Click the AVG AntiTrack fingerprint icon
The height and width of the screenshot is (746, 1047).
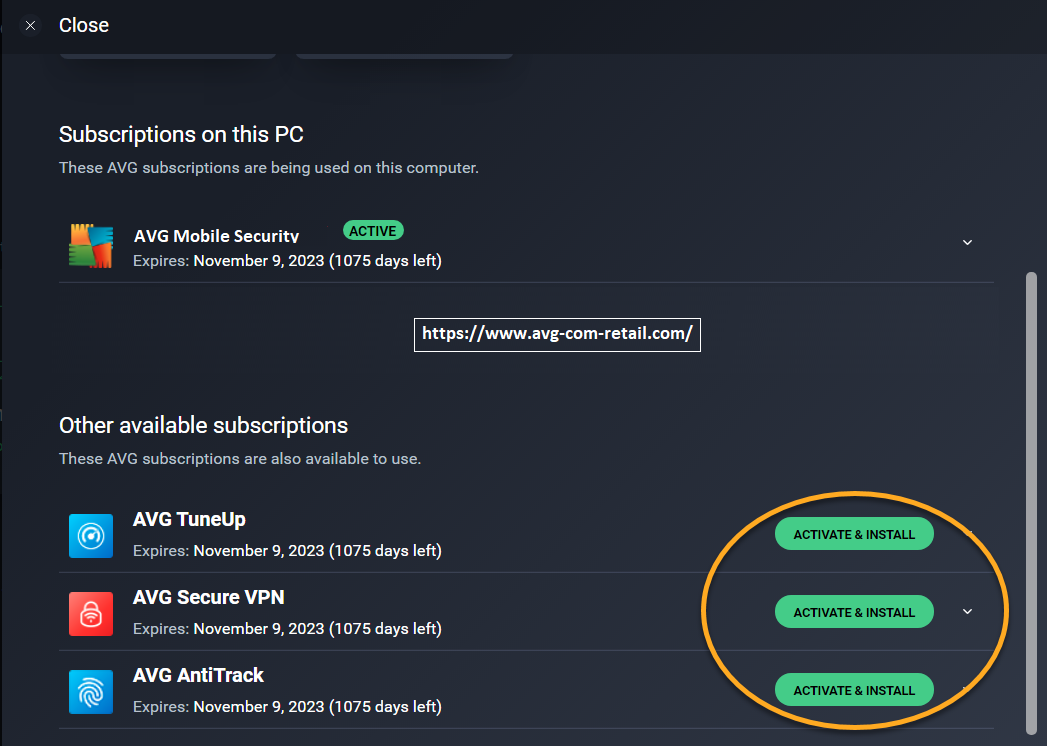91,692
